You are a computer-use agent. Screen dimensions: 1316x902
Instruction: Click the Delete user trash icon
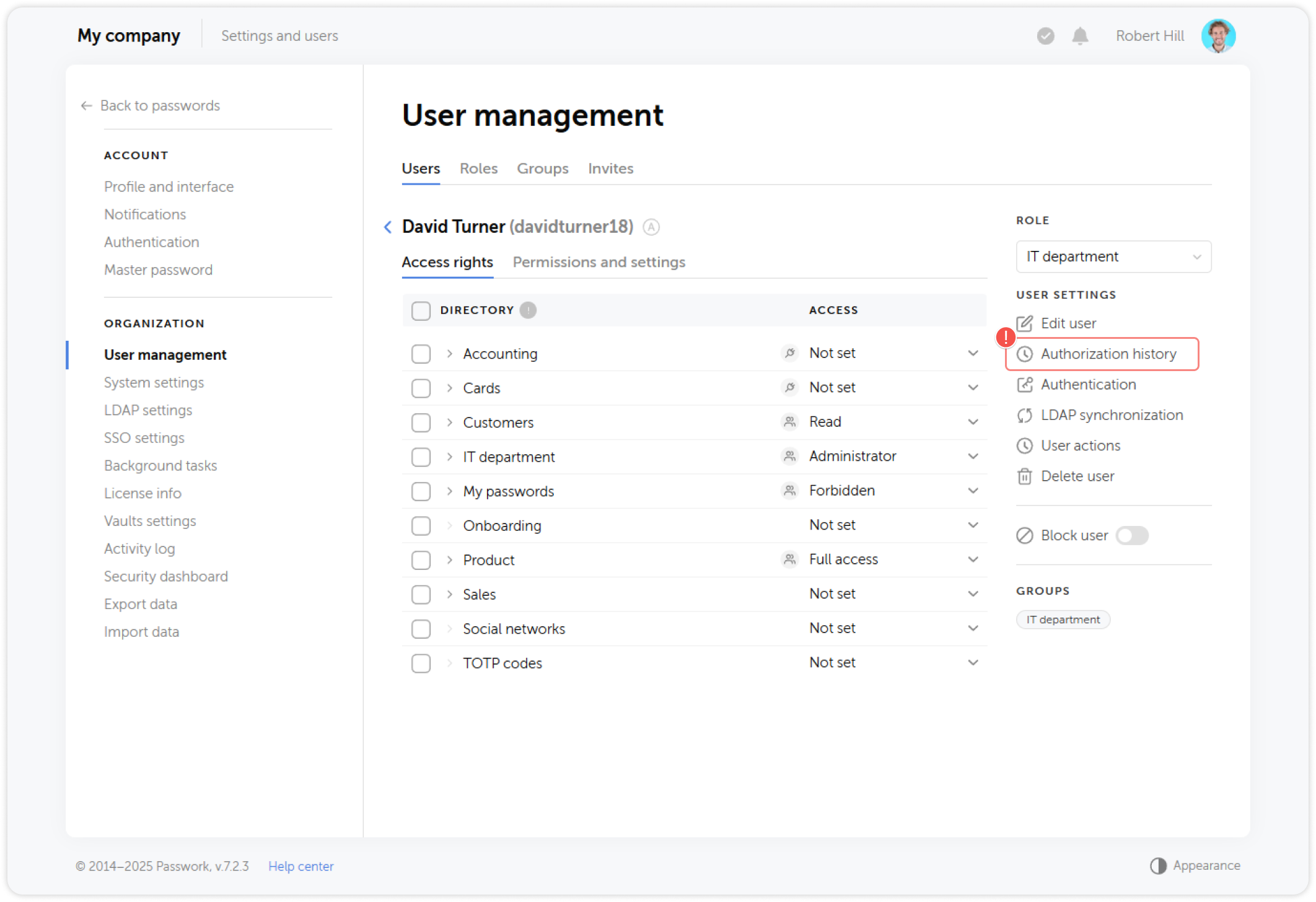click(1025, 476)
